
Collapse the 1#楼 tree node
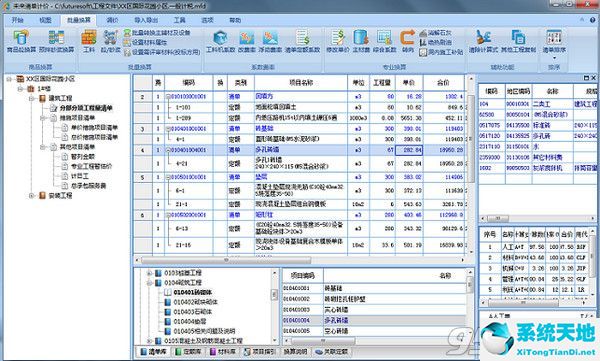[x=20, y=89]
